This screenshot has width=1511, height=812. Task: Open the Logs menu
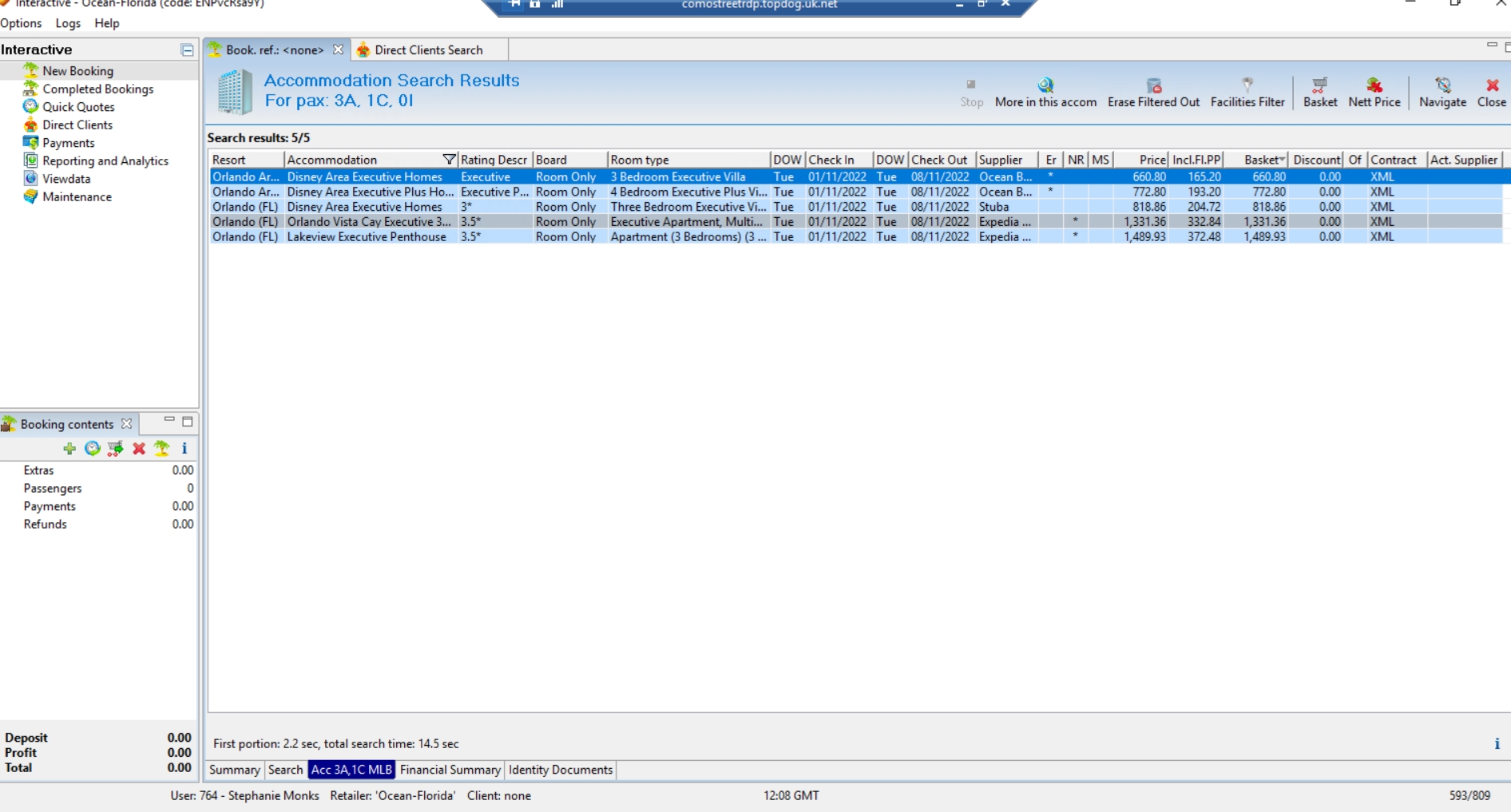[x=68, y=23]
